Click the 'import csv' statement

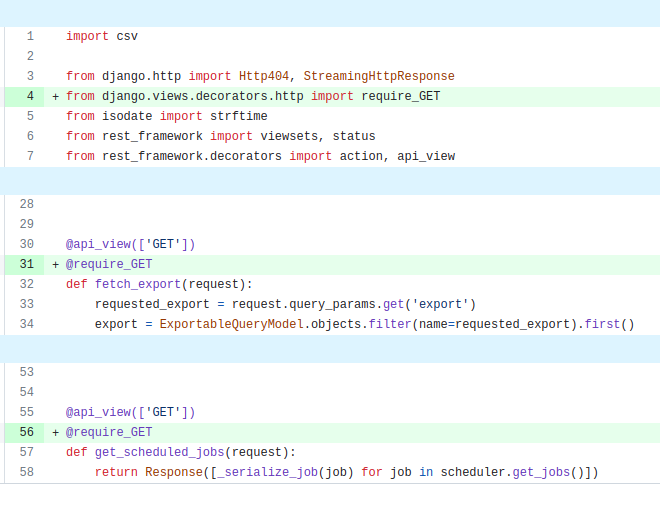102,36
